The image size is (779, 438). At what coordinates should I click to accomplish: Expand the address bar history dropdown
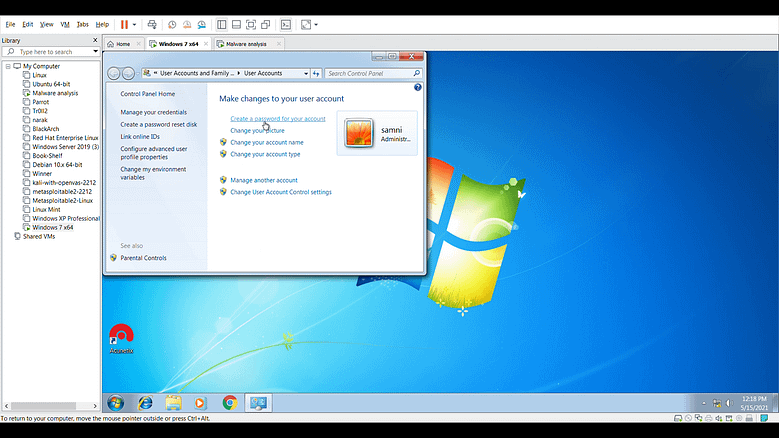point(306,73)
